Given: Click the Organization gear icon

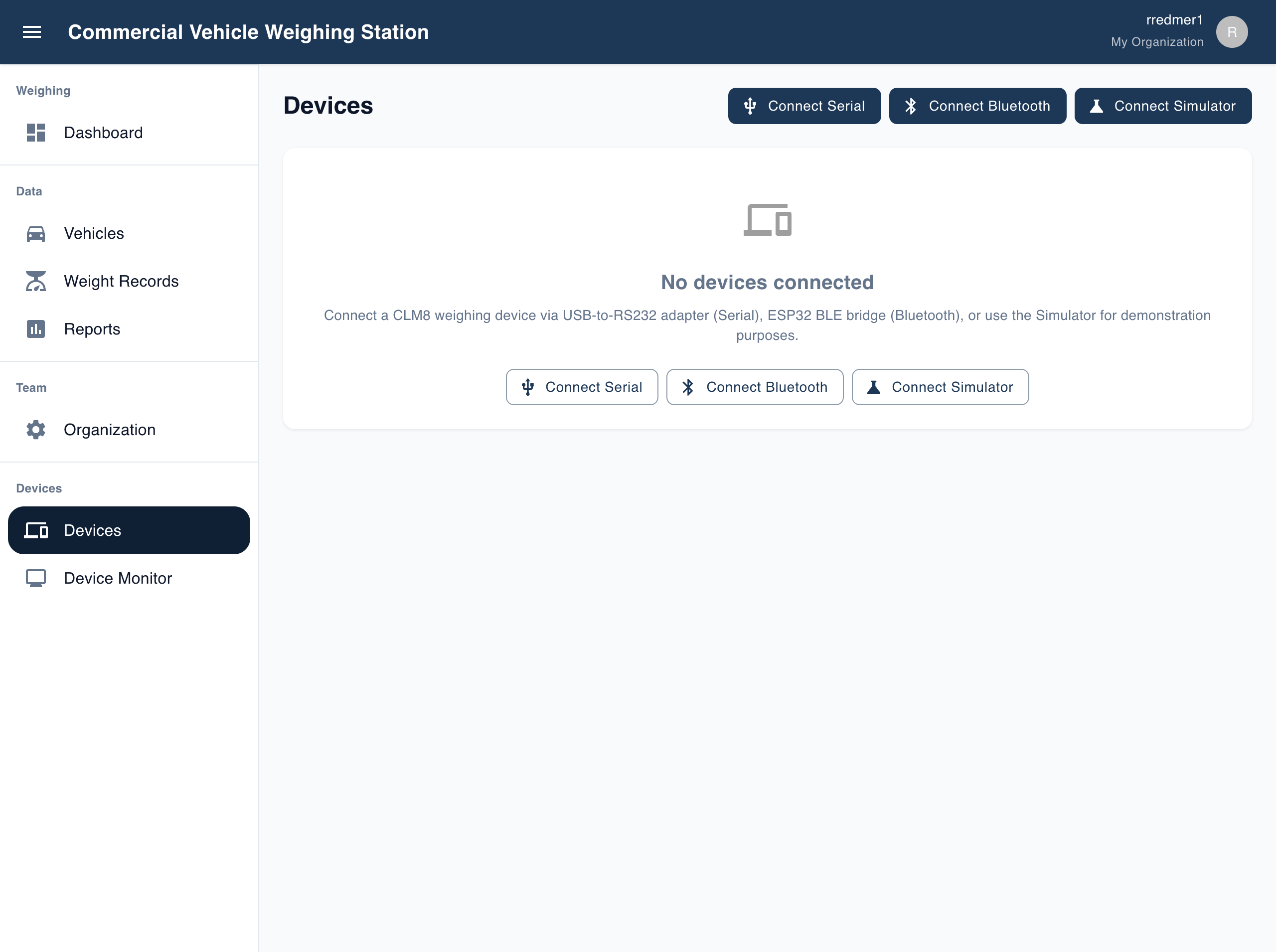Looking at the screenshot, I should 36,430.
